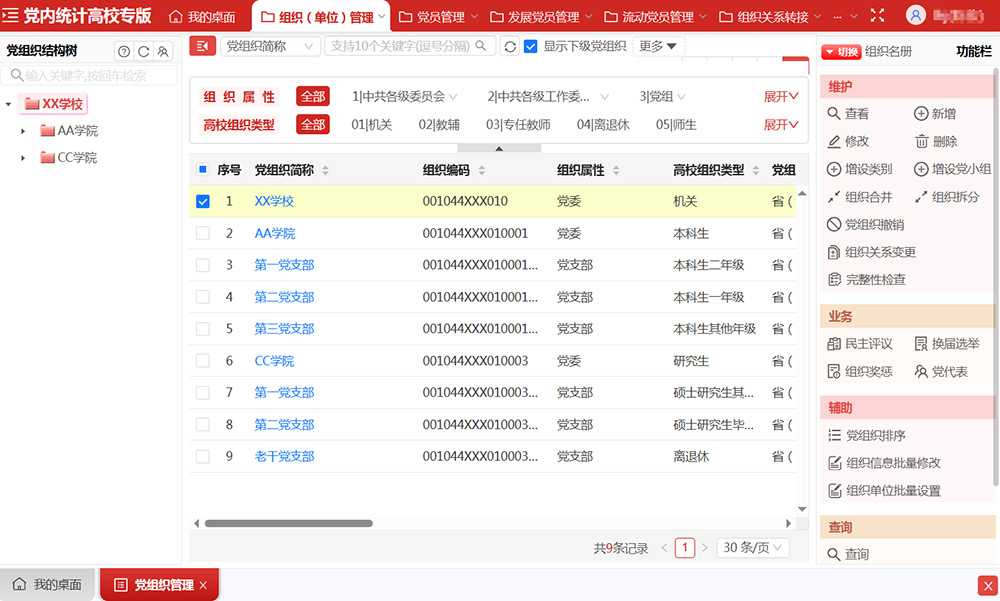The height and width of the screenshot is (601, 1000).
Task: Click the hamburger menu icon at top-left
Action: tap(10, 15)
